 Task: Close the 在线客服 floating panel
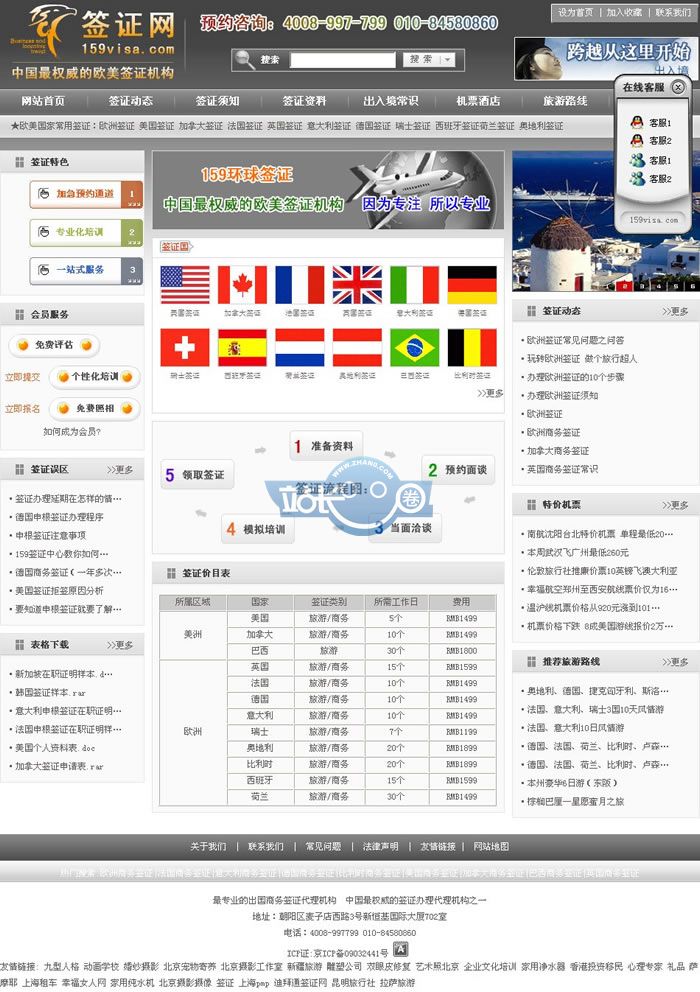point(678,87)
